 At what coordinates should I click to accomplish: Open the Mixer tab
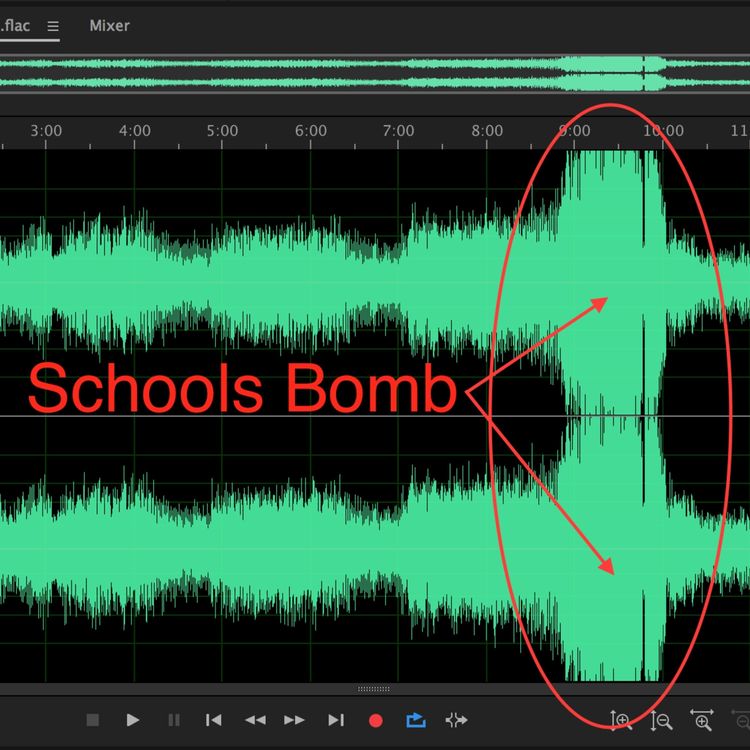(109, 26)
